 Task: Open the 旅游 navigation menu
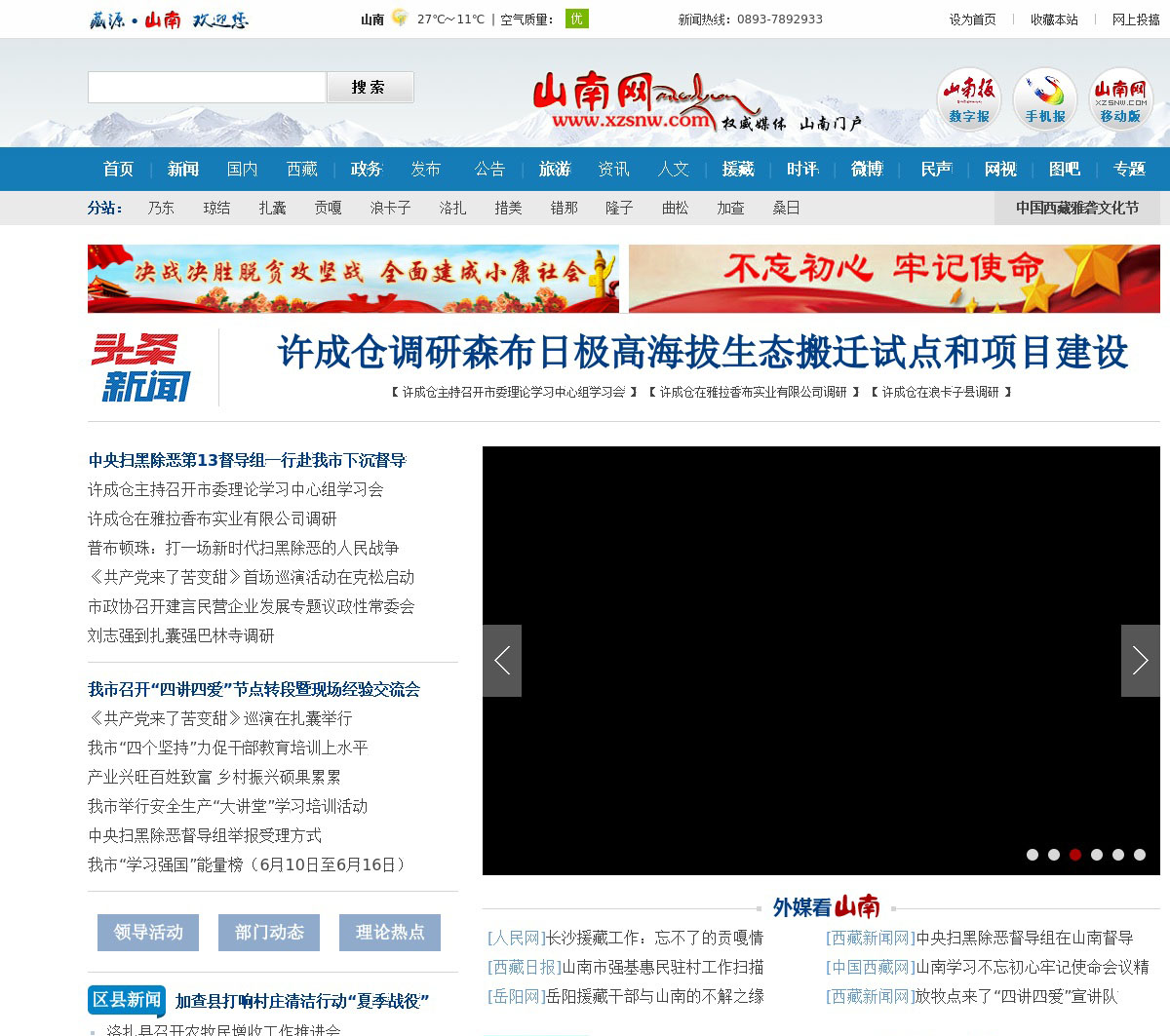555,170
